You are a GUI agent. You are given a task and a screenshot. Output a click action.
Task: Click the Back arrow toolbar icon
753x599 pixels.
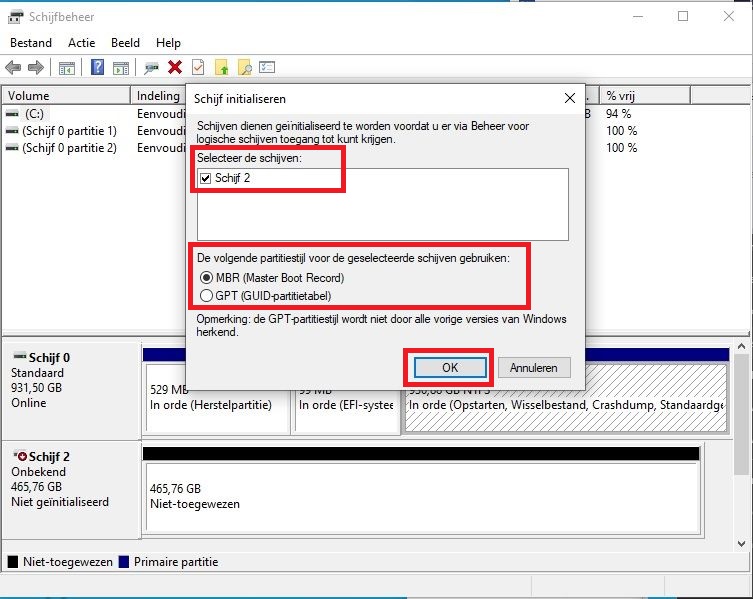tap(13, 67)
